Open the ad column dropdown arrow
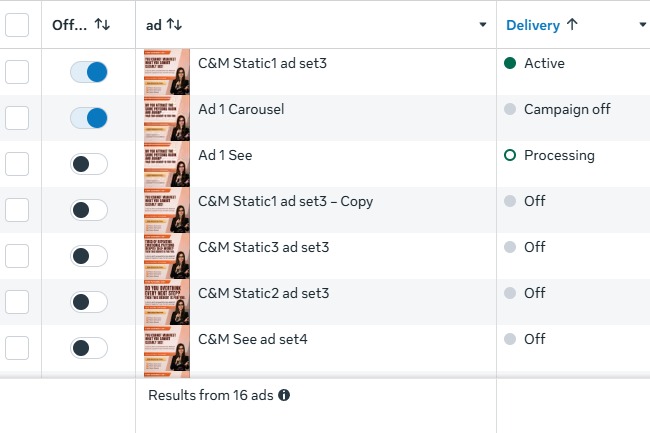 (x=483, y=24)
